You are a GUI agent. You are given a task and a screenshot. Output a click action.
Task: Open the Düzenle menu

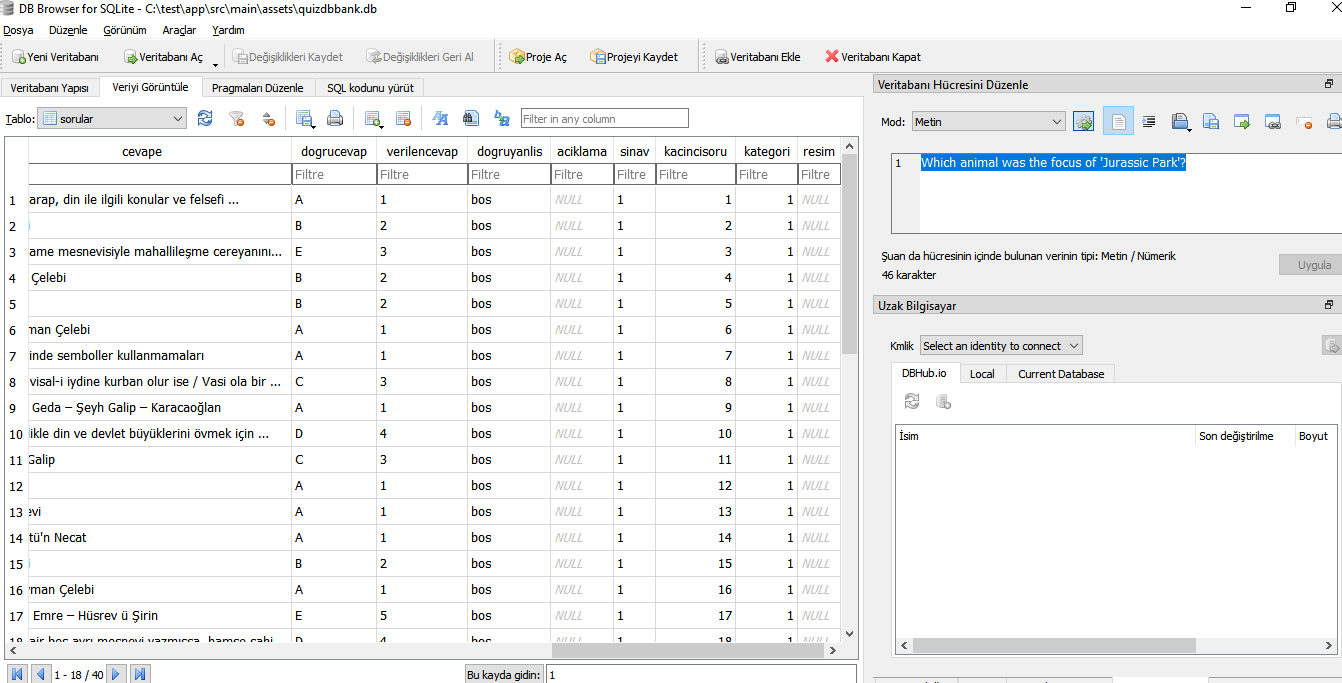click(x=66, y=30)
